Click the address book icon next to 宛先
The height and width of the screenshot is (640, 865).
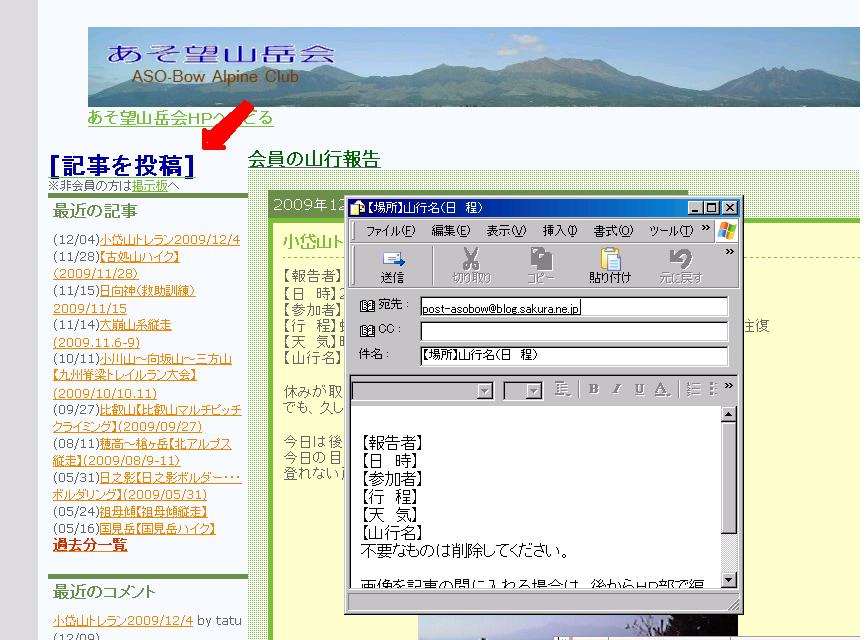click(x=367, y=306)
